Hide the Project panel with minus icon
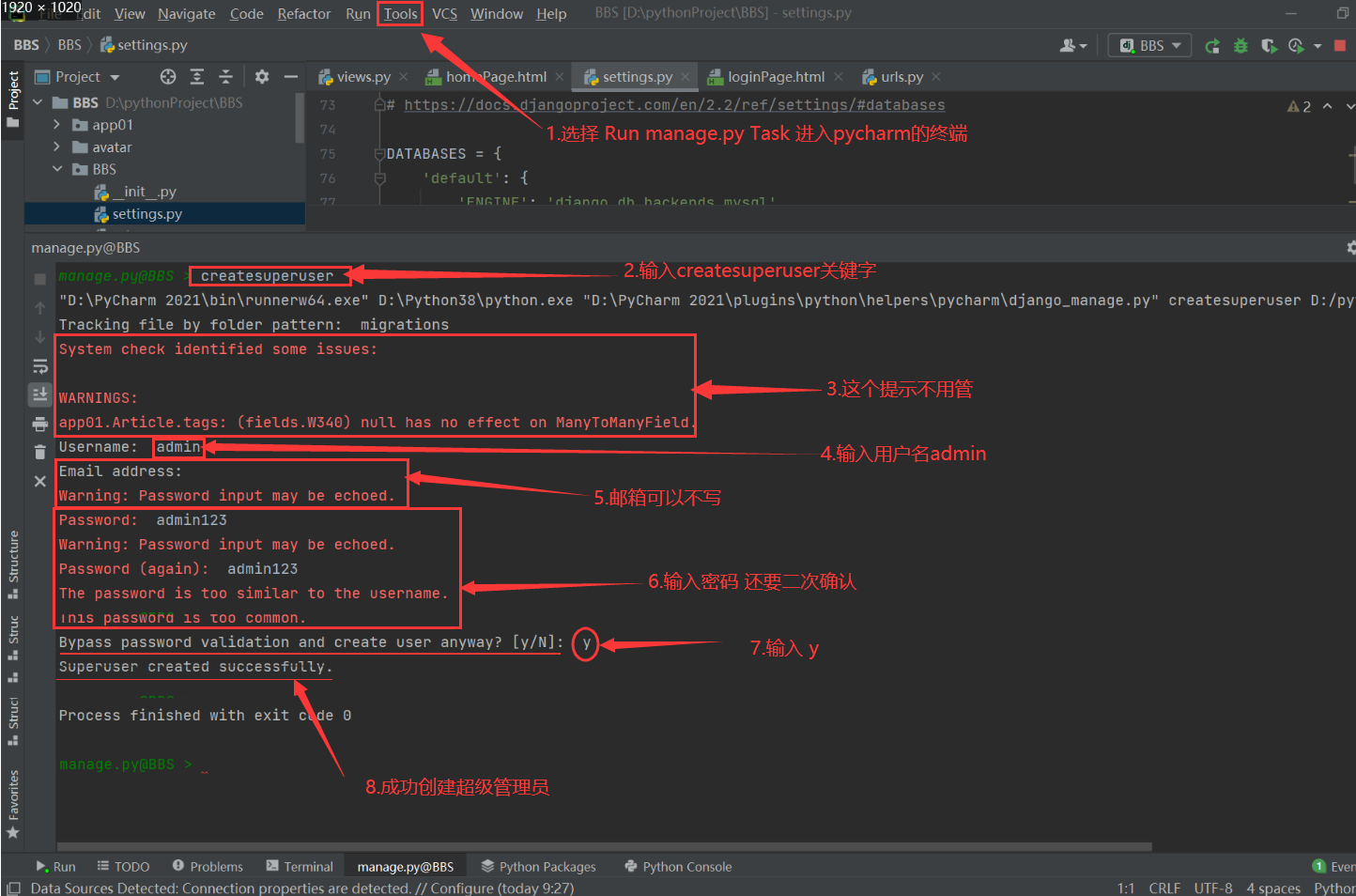 coord(291,77)
